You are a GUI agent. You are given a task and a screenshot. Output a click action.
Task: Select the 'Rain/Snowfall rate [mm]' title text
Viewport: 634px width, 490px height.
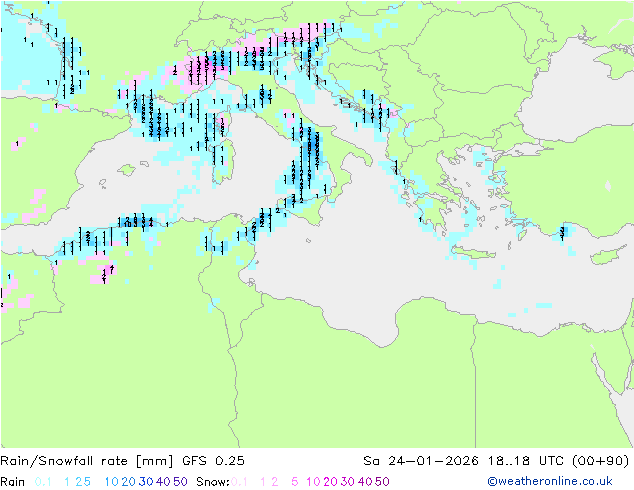(87, 461)
